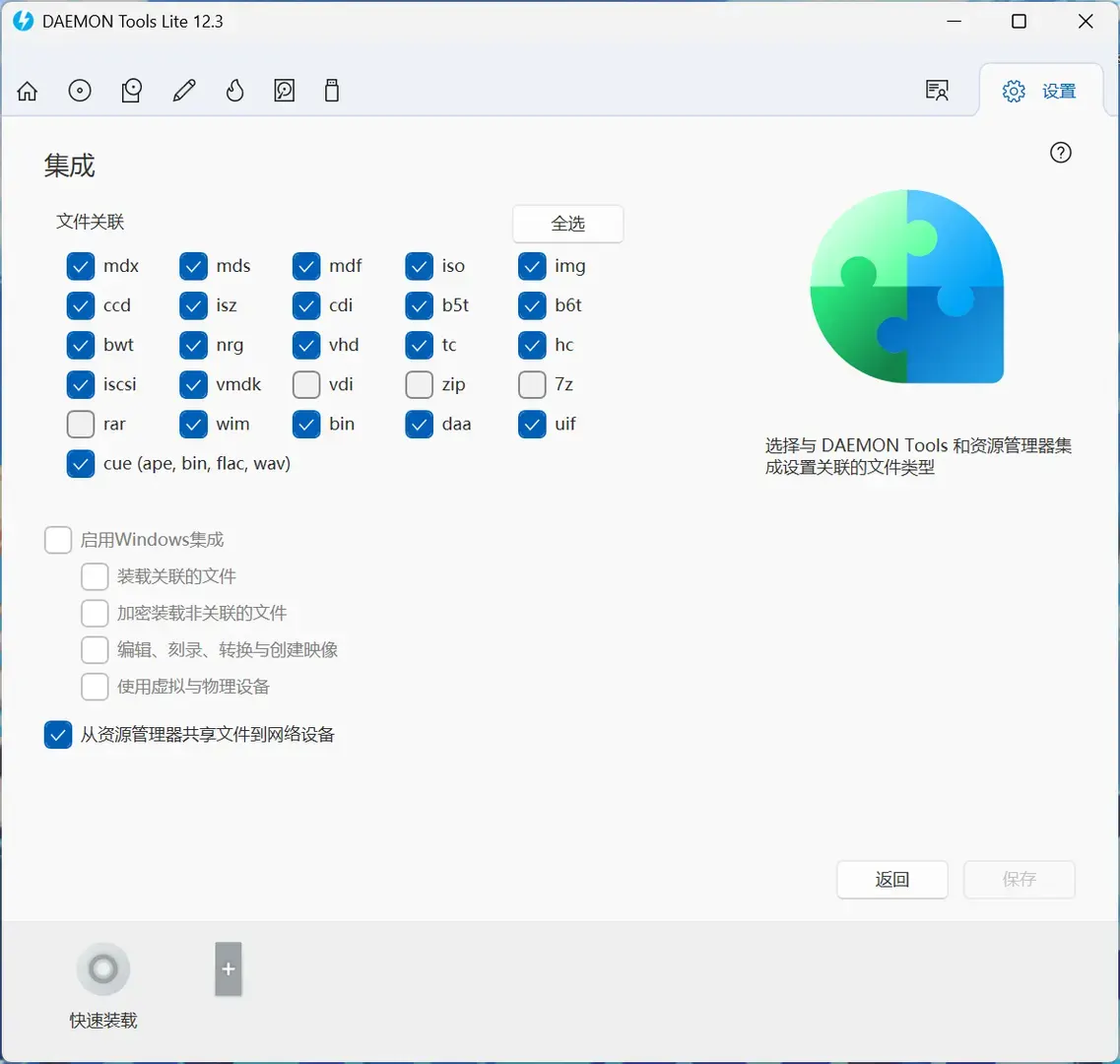Open the flame Burn disc icon
Viewport: 1120px width, 1064px height.
(235, 91)
